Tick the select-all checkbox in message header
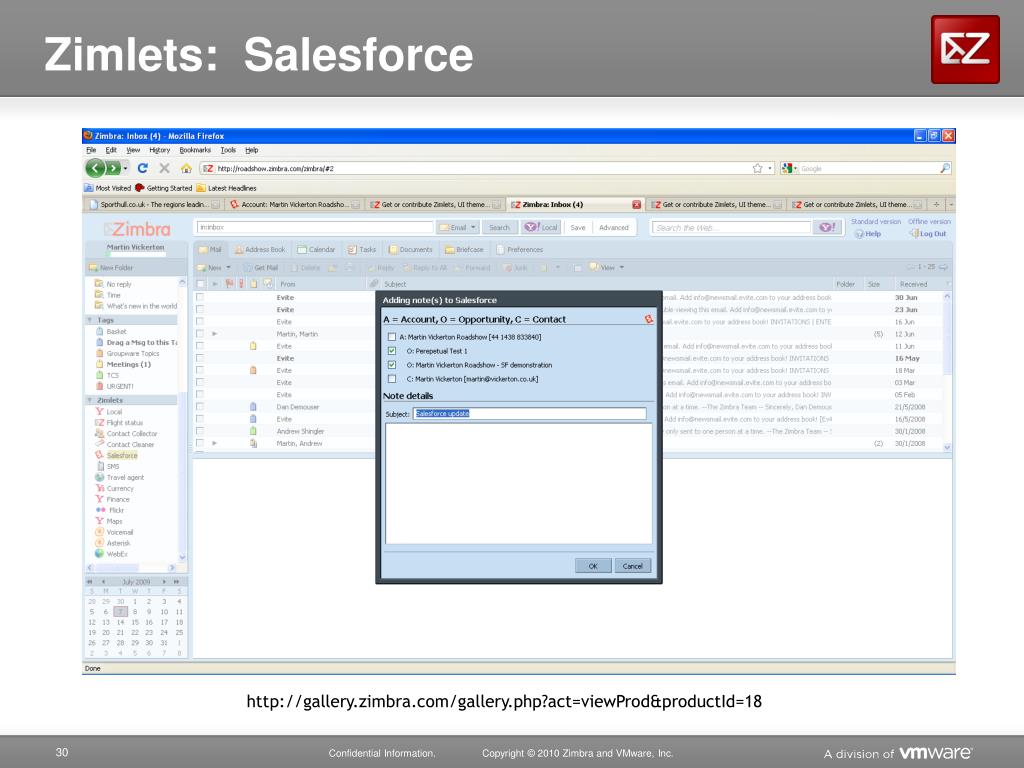Screen dimensions: 1024x768 point(200,284)
